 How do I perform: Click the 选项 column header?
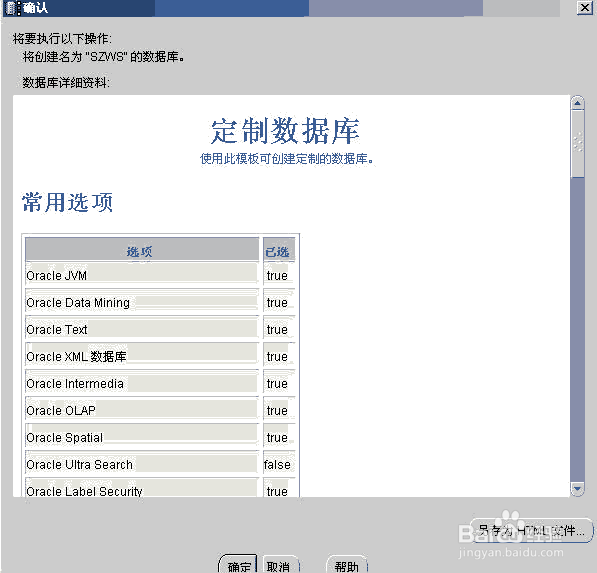click(142, 250)
